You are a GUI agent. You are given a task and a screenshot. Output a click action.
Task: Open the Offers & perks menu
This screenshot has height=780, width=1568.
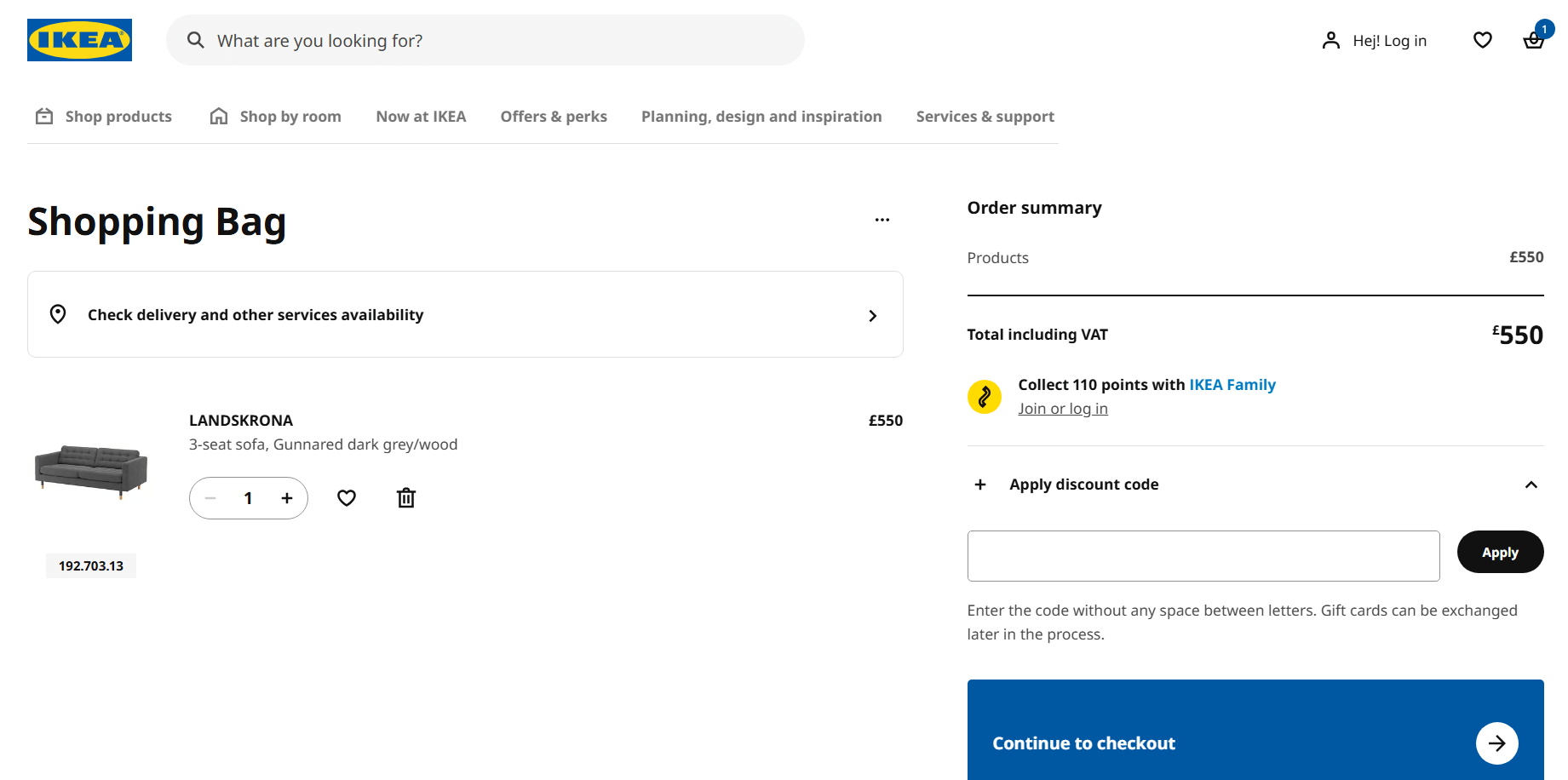[x=554, y=116]
